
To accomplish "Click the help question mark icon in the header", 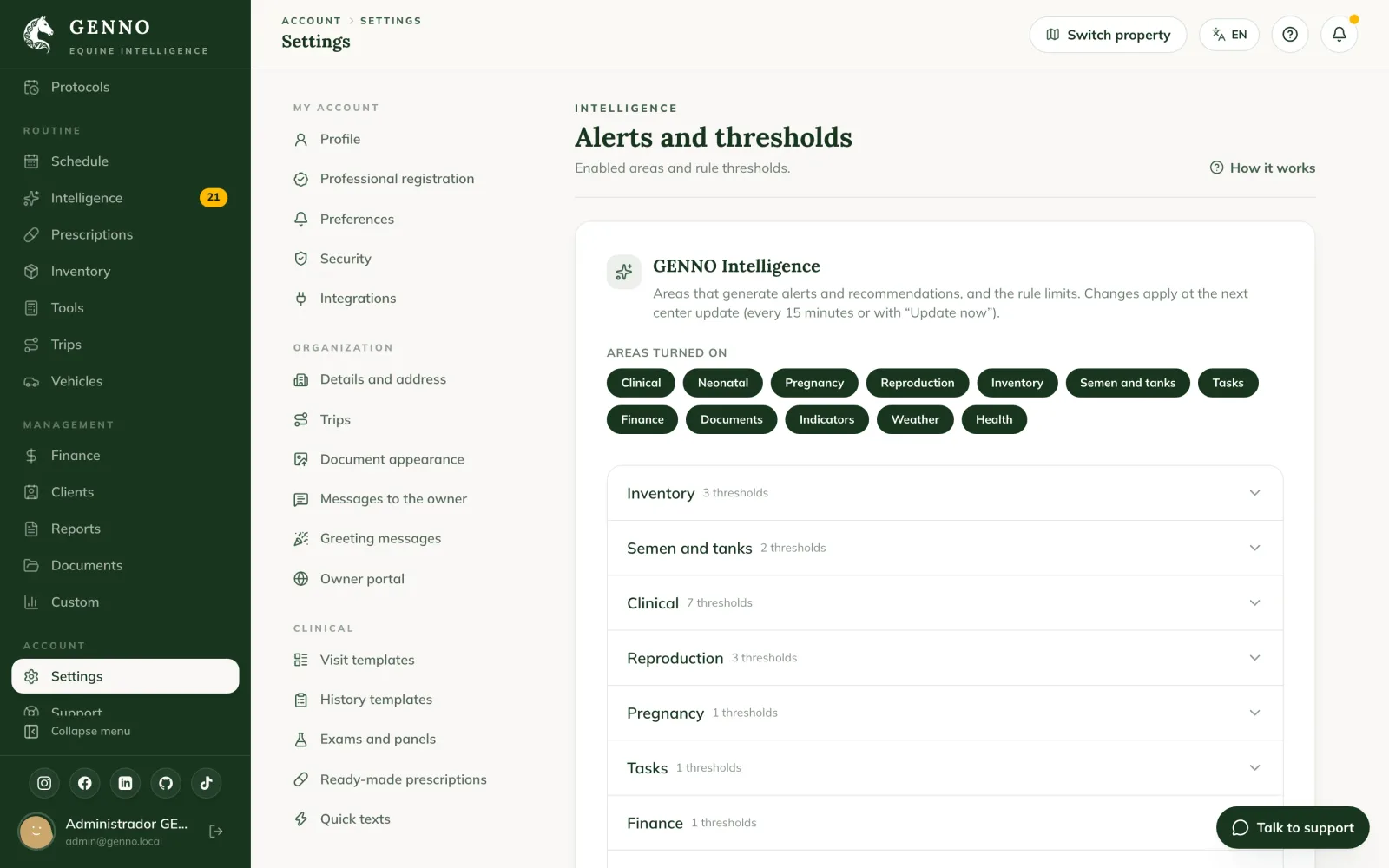I will pyautogui.click(x=1290, y=35).
